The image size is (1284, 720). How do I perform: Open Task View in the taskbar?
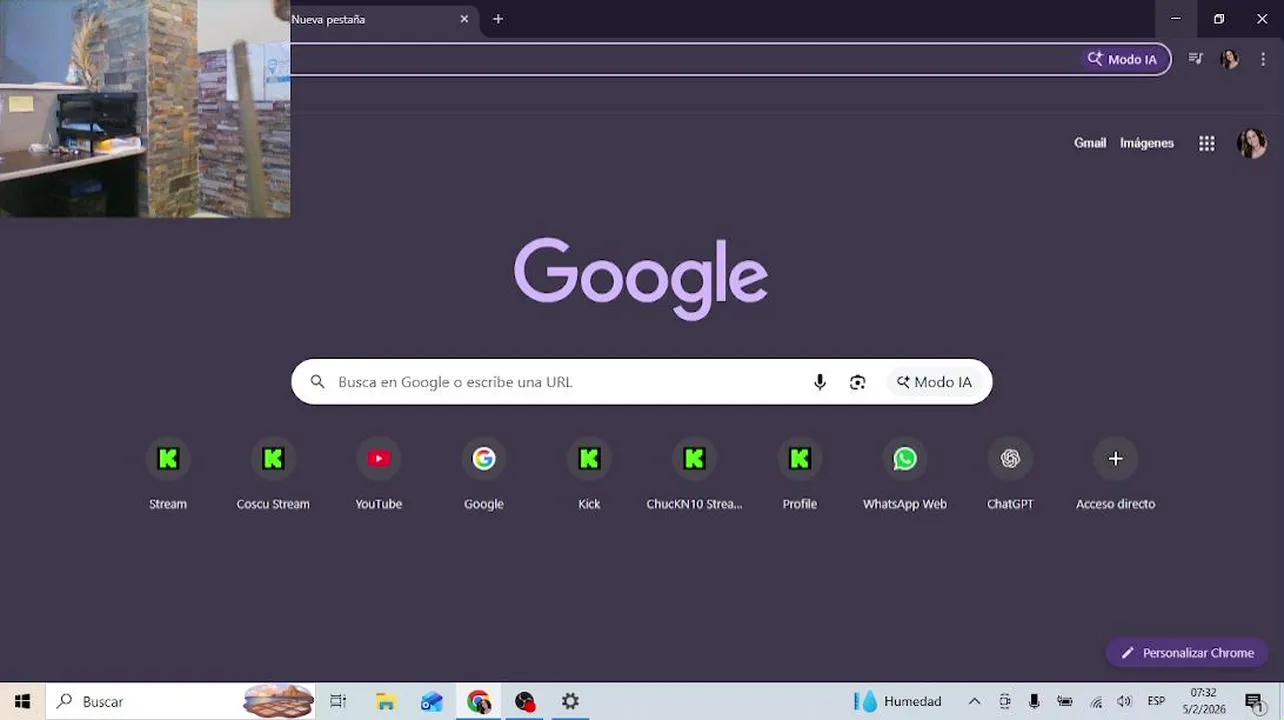[x=338, y=701]
